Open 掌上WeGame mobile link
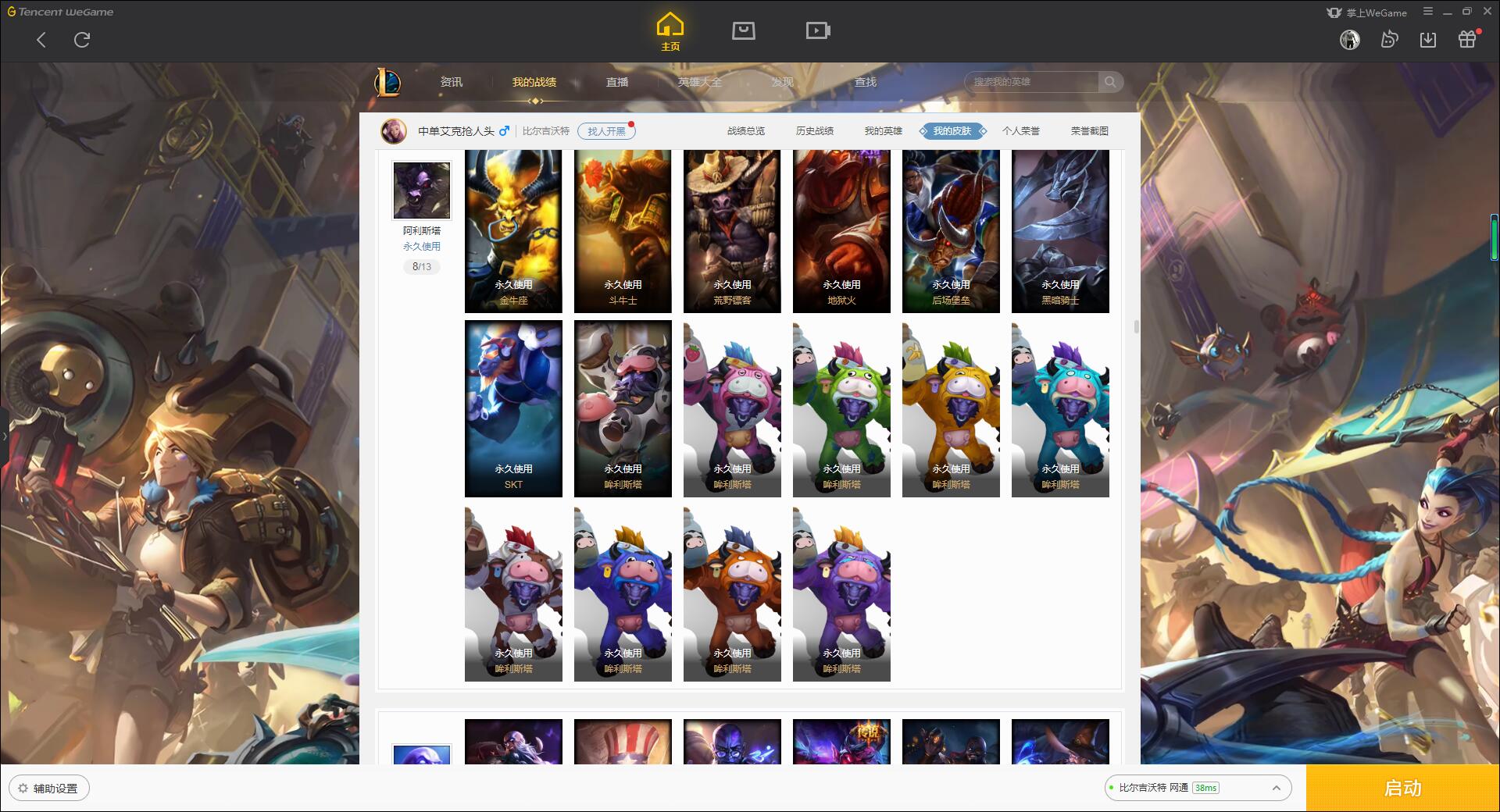The image size is (1500, 812). (x=1366, y=12)
